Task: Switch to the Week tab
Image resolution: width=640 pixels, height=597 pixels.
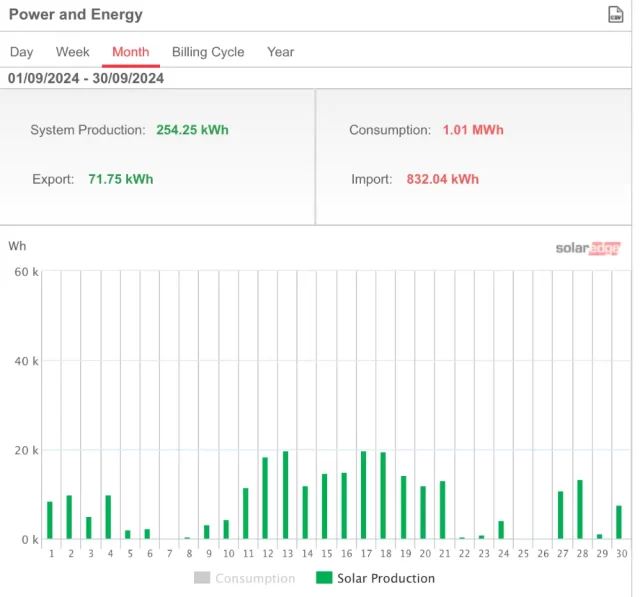Action: (x=73, y=52)
